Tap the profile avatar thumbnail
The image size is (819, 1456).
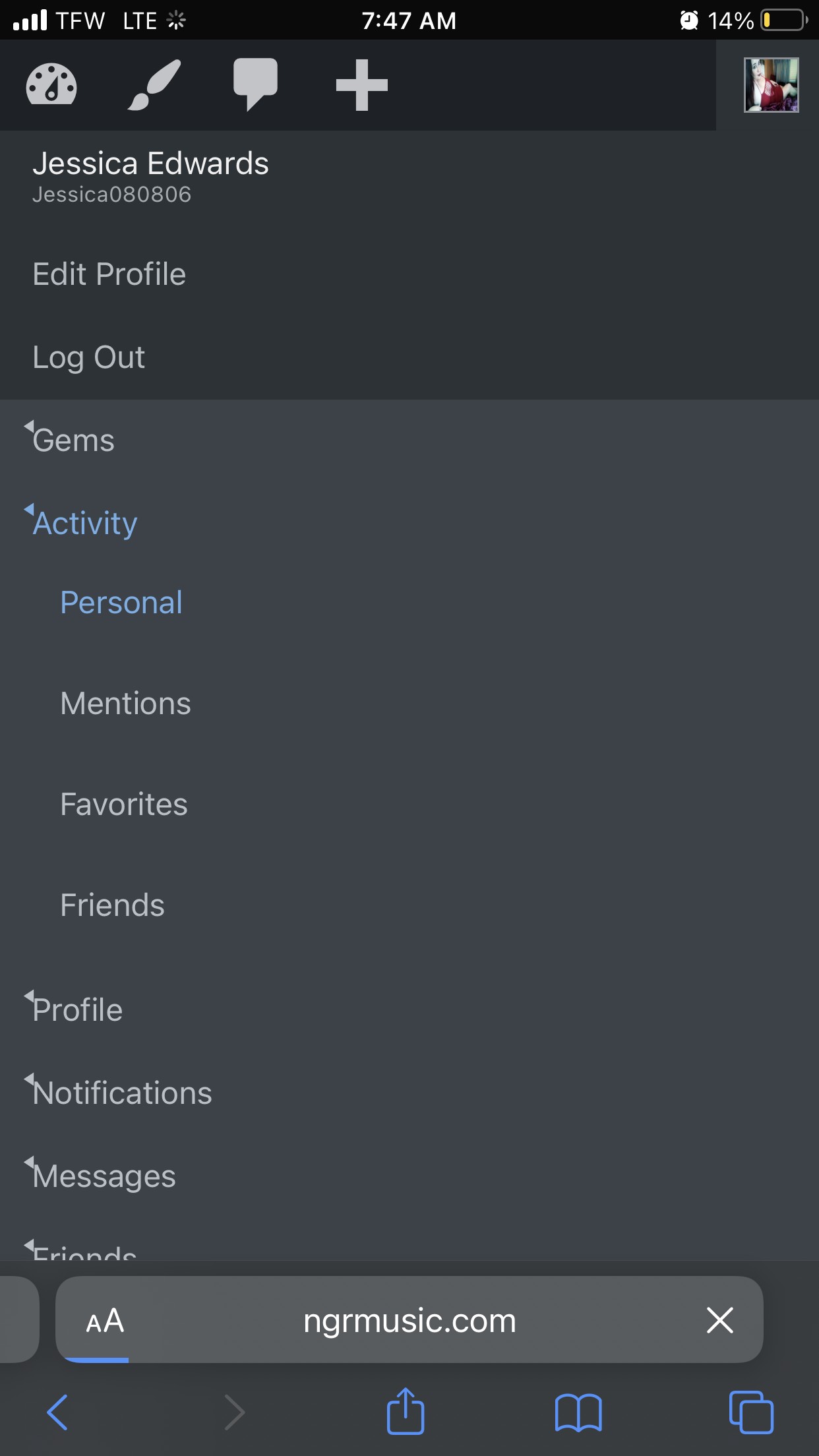(771, 85)
